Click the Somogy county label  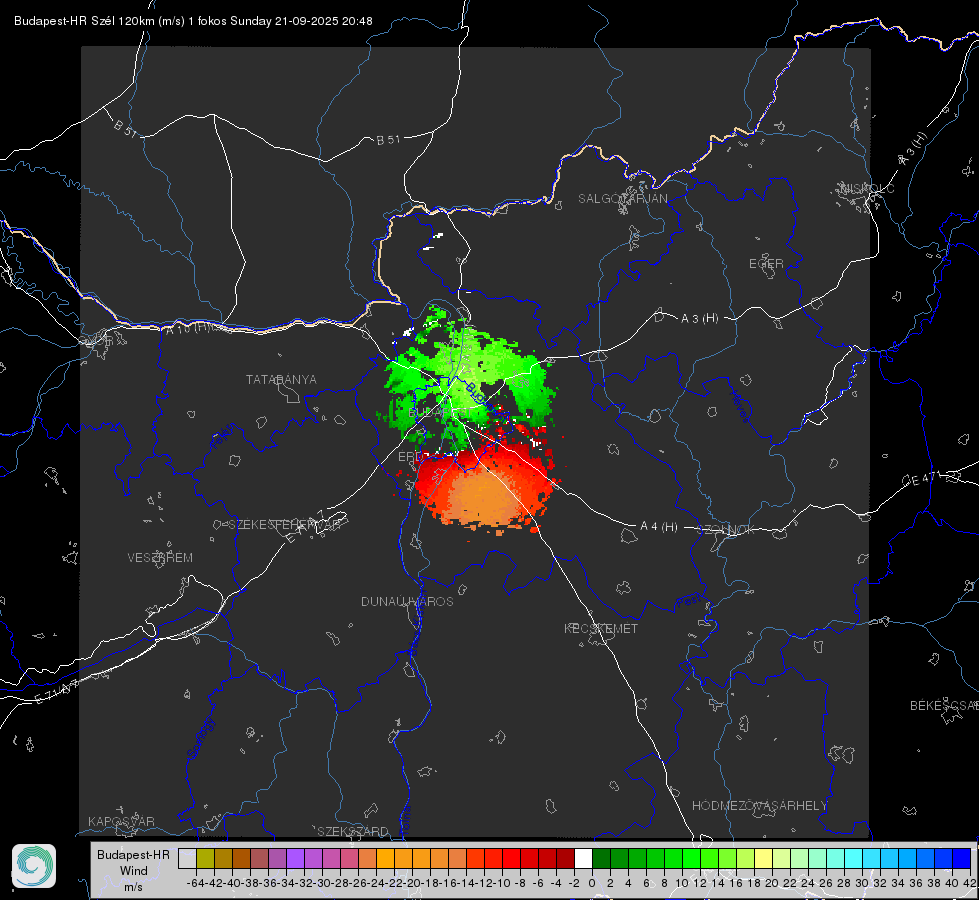tap(201, 738)
